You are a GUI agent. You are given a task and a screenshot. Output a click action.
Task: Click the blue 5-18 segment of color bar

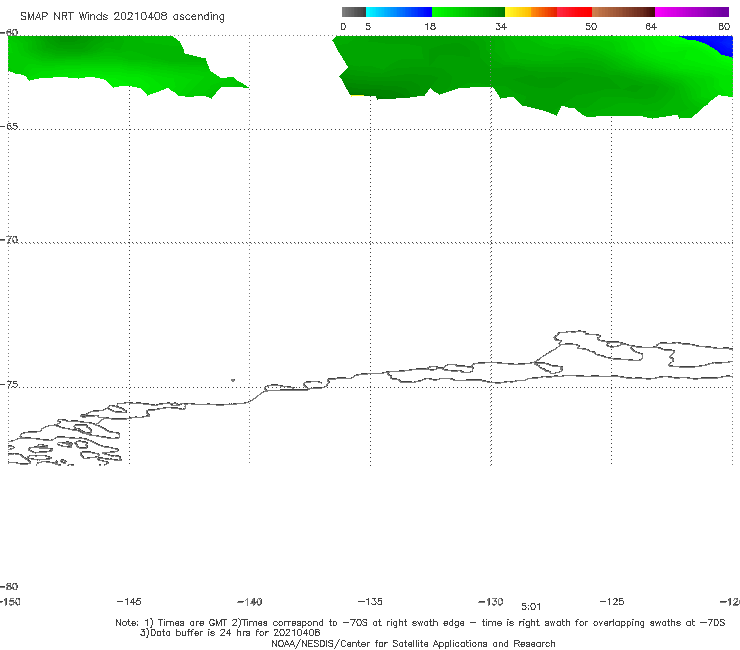pyautogui.click(x=399, y=12)
